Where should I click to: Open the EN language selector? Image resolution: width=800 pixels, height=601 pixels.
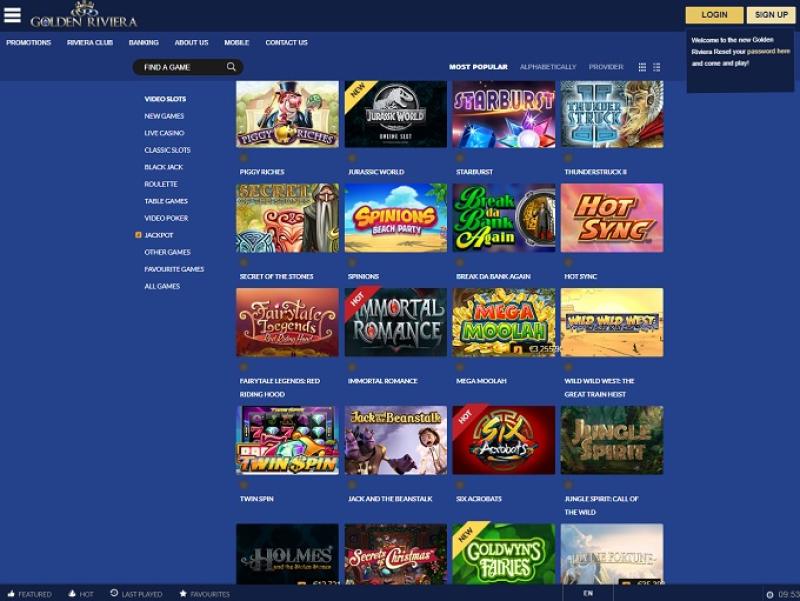pyautogui.click(x=588, y=594)
